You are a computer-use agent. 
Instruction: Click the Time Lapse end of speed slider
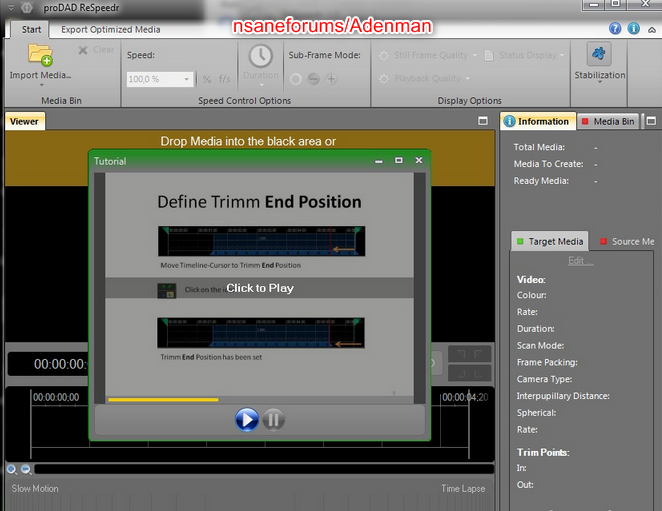pyautogui.click(x=463, y=489)
